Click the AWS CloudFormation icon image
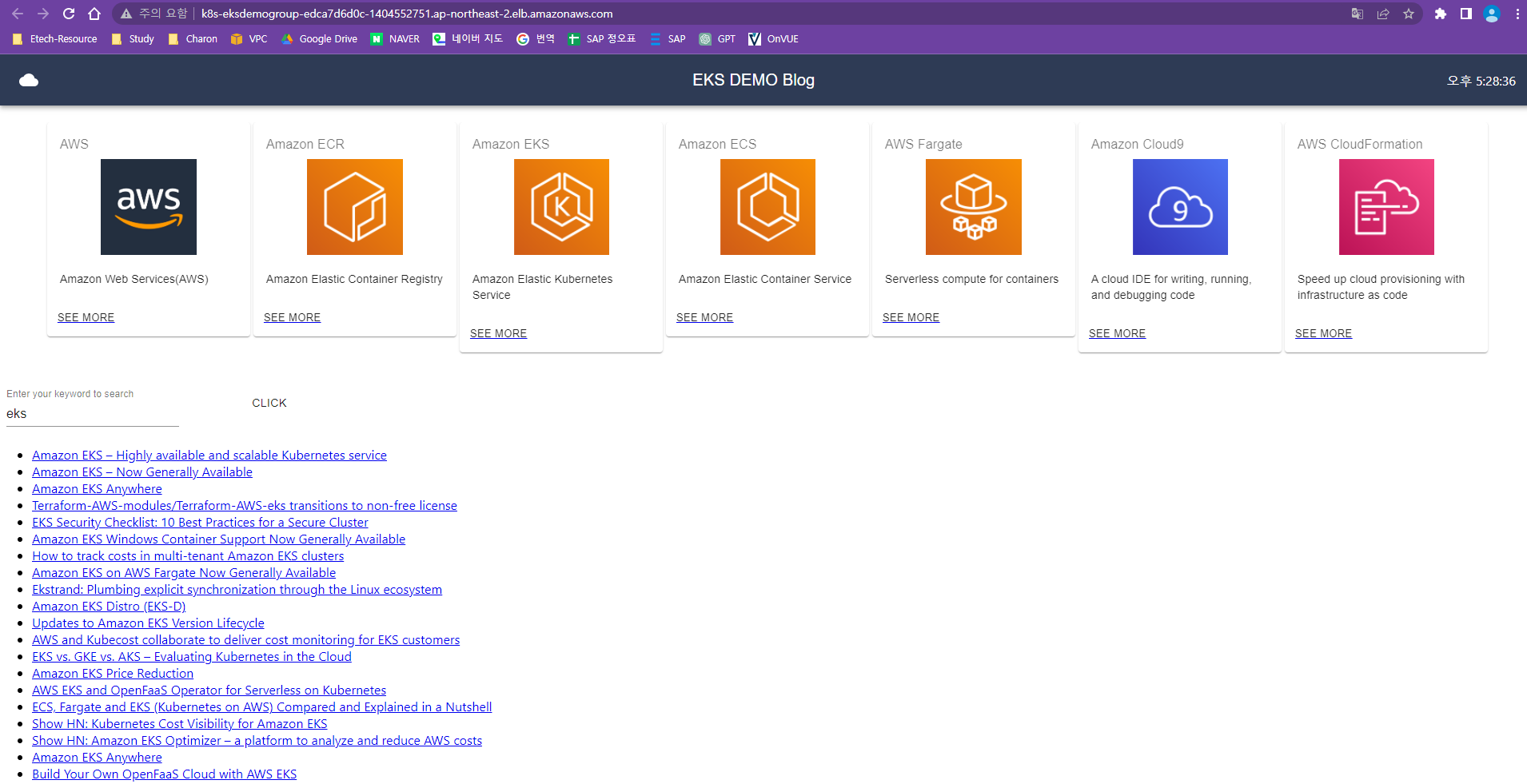 [x=1386, y=207]
